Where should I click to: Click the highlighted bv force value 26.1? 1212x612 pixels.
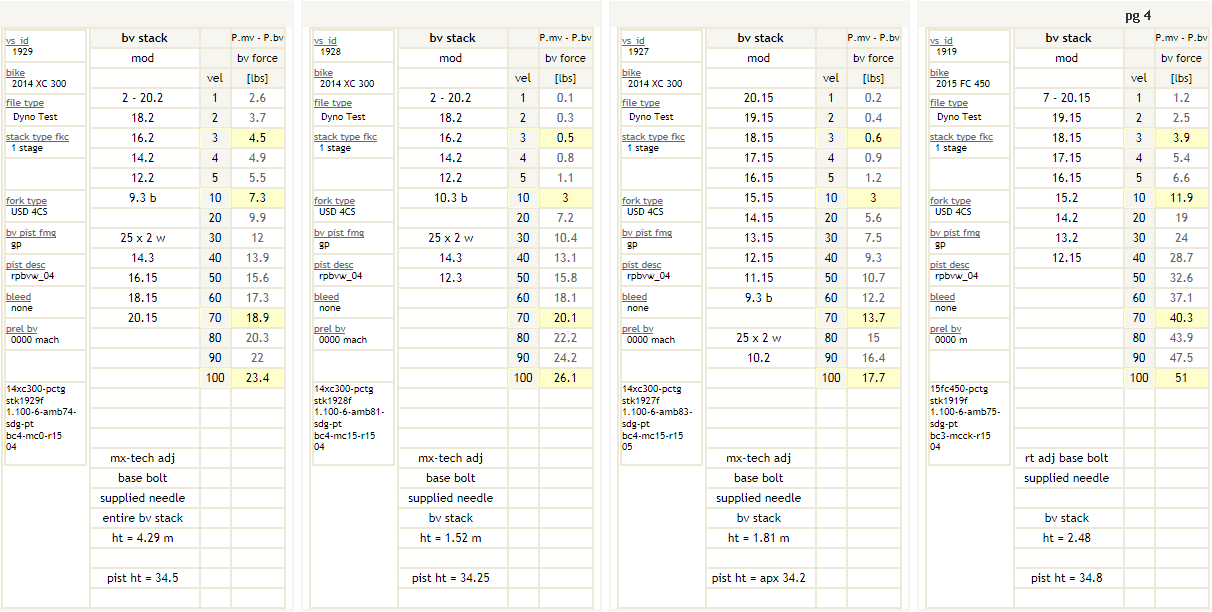[x=565, y=378]
